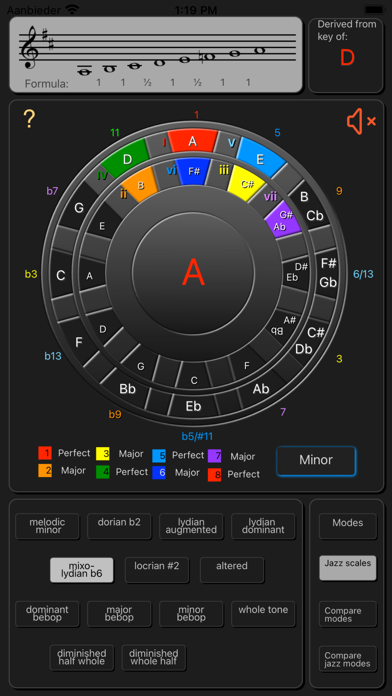Pick the diminished half whole scale
Viewport: 392px width, 696px height.
pos(82,657)
